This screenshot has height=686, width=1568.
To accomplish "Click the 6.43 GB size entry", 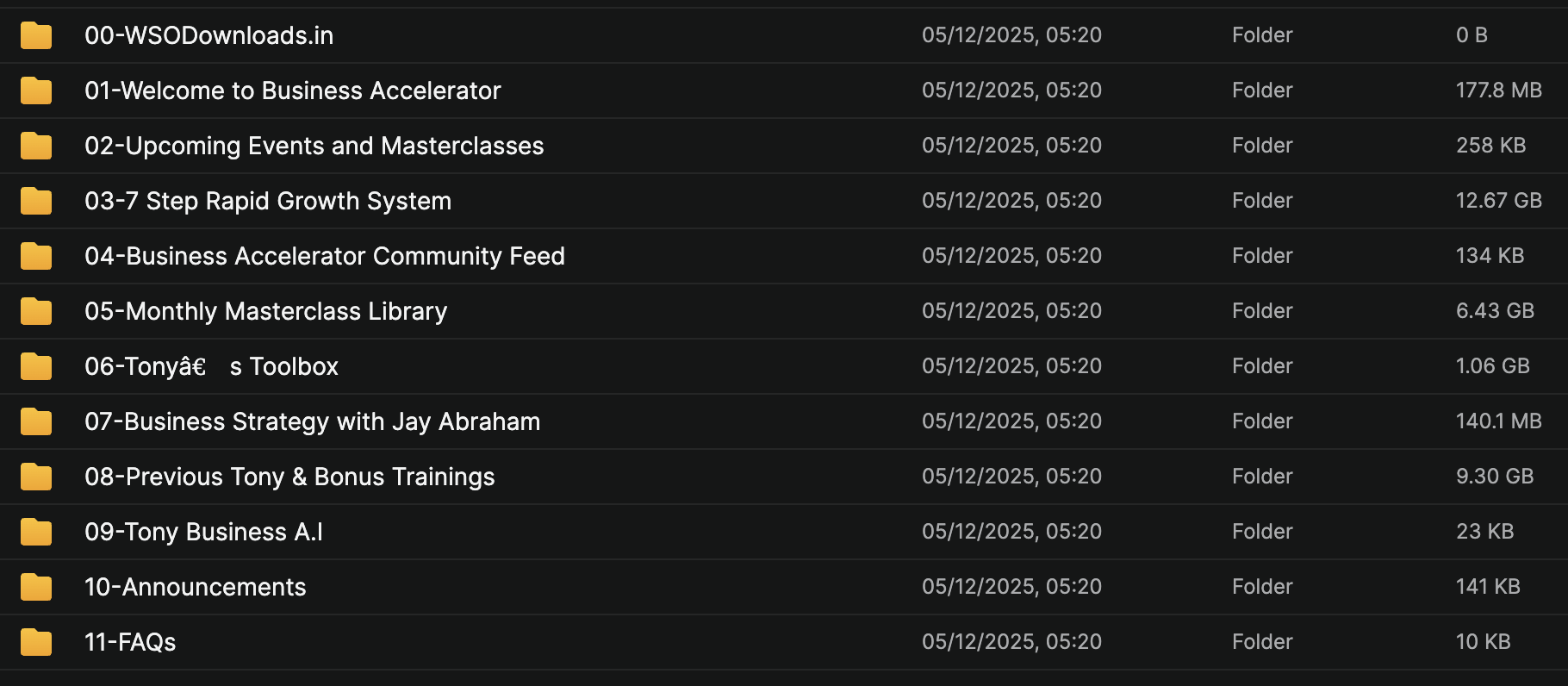I will click(1495, 311).
